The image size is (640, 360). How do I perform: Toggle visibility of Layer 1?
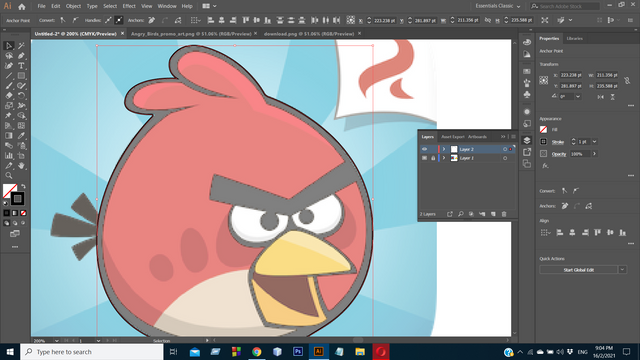[424, 158]
